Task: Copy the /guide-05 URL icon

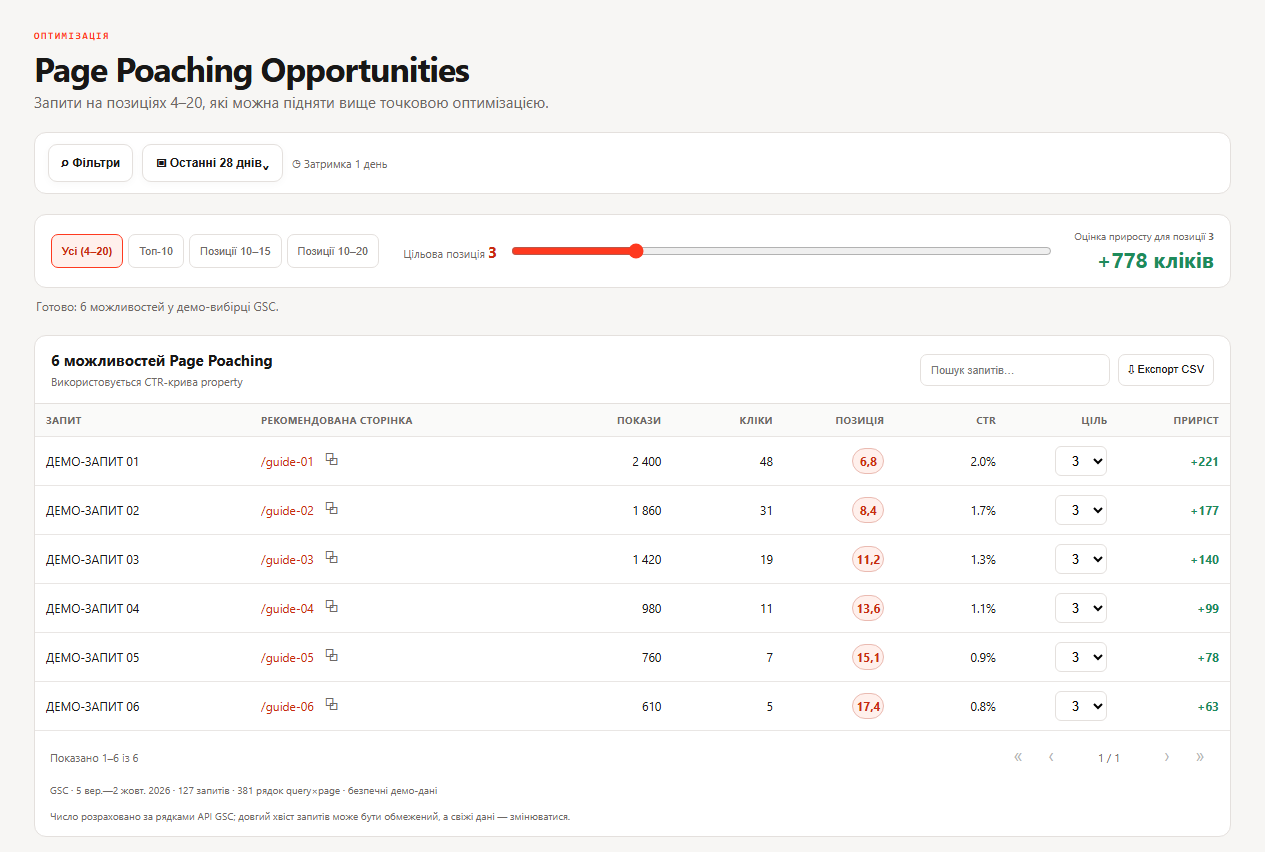Action: 332,656
